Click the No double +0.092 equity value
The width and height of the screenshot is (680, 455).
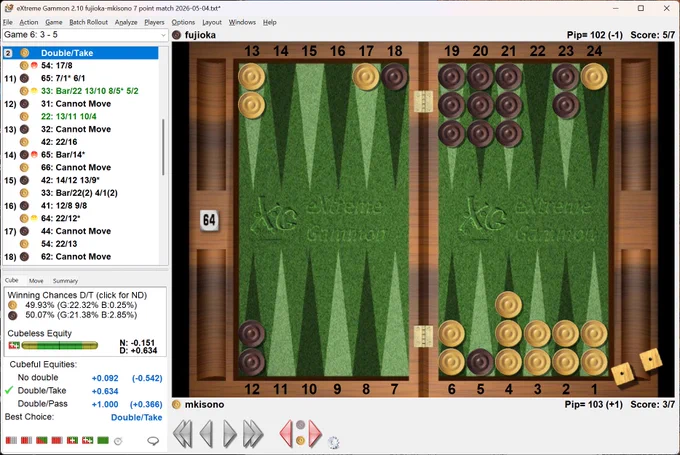coord(105,378)
